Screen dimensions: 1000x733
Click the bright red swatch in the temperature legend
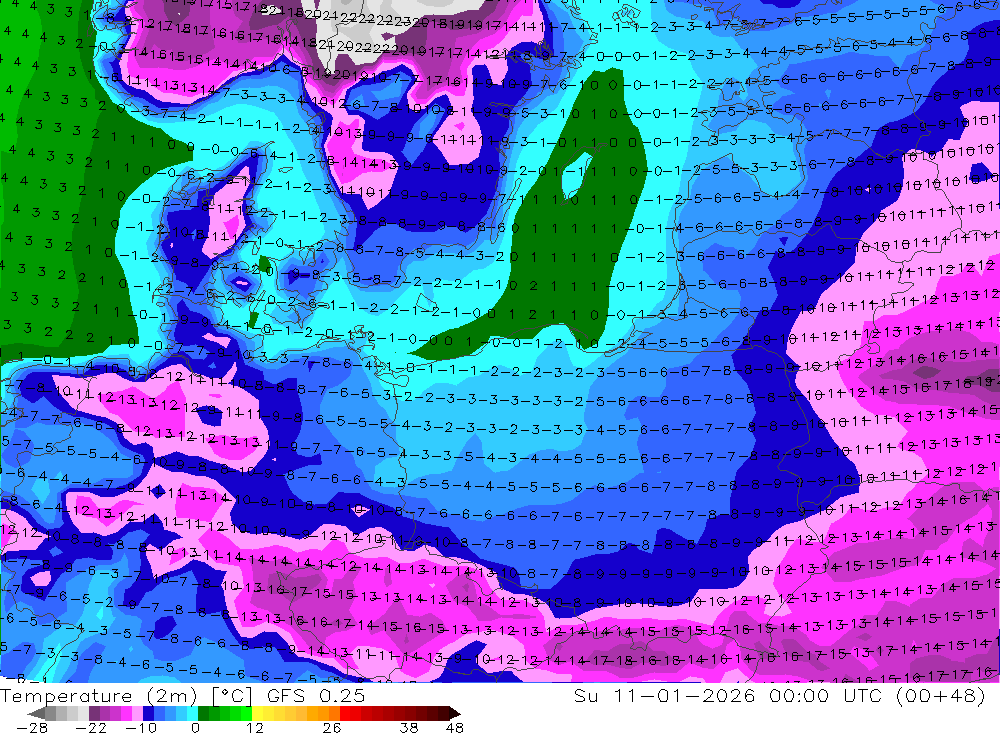(345, 713)
